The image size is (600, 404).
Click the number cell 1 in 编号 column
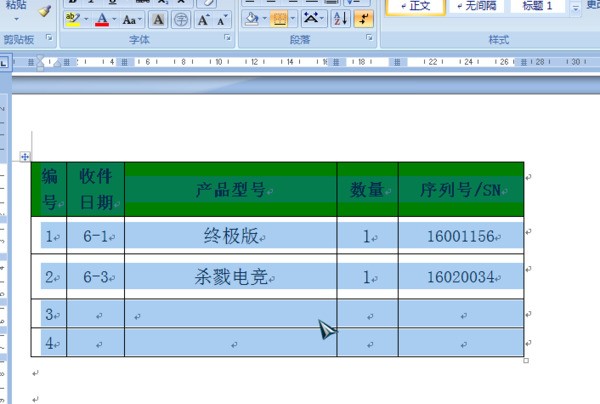pyautogui.click(x=49, y=235)
